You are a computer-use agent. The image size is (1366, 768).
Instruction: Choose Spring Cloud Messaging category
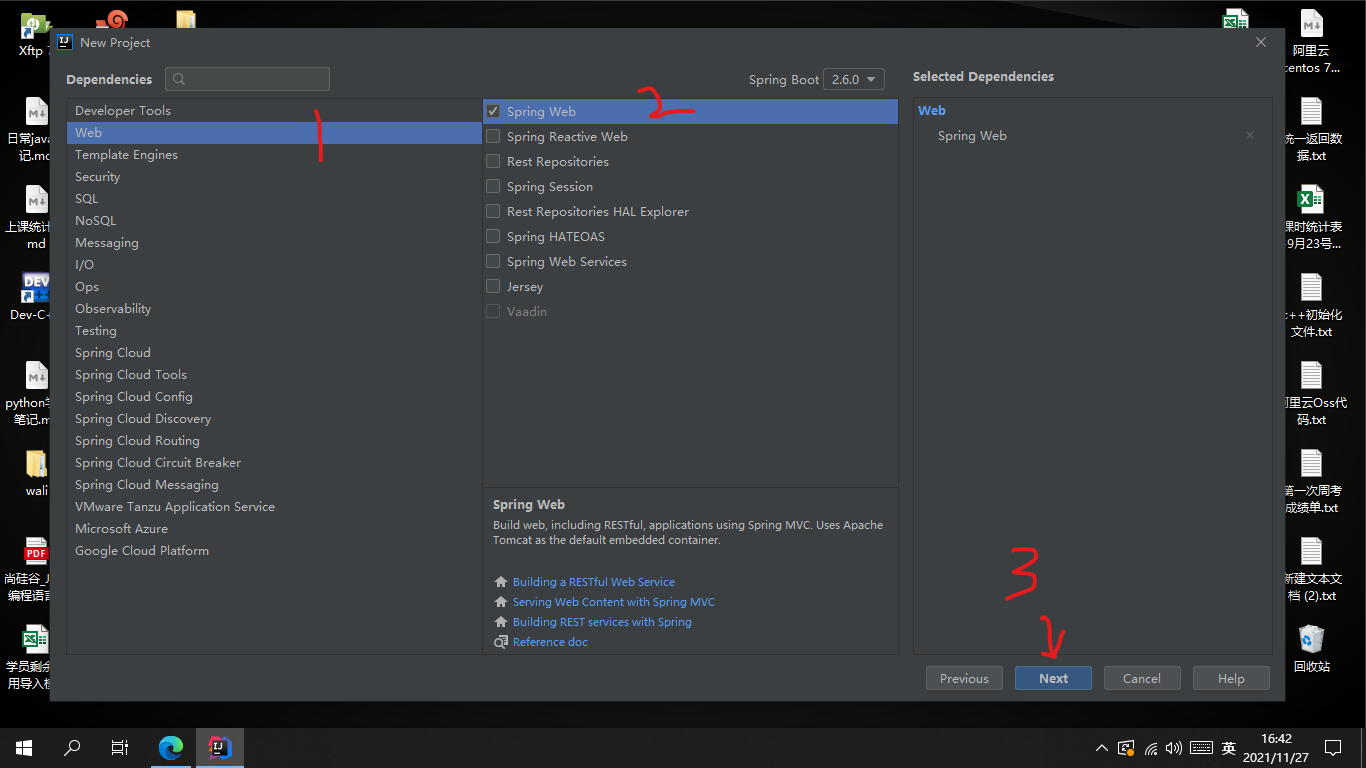[x=274, y=484]
